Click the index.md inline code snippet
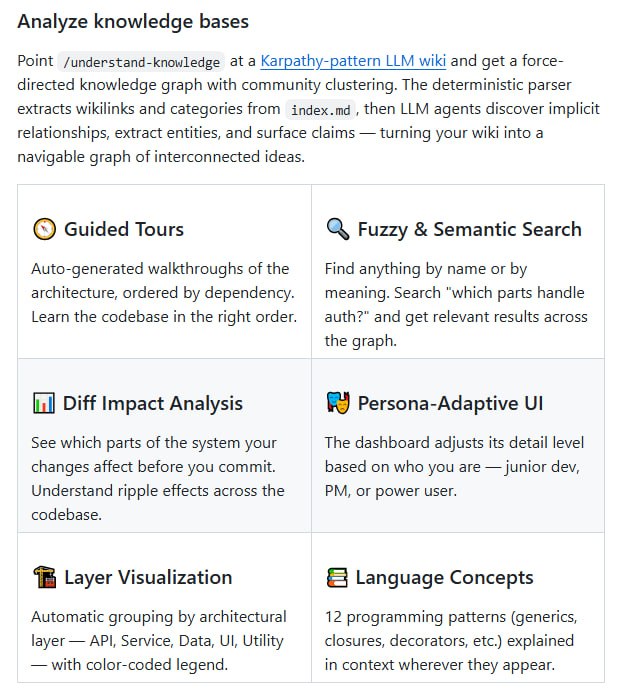This screenshot has height=697, width=636. click(x=320, y=109)
